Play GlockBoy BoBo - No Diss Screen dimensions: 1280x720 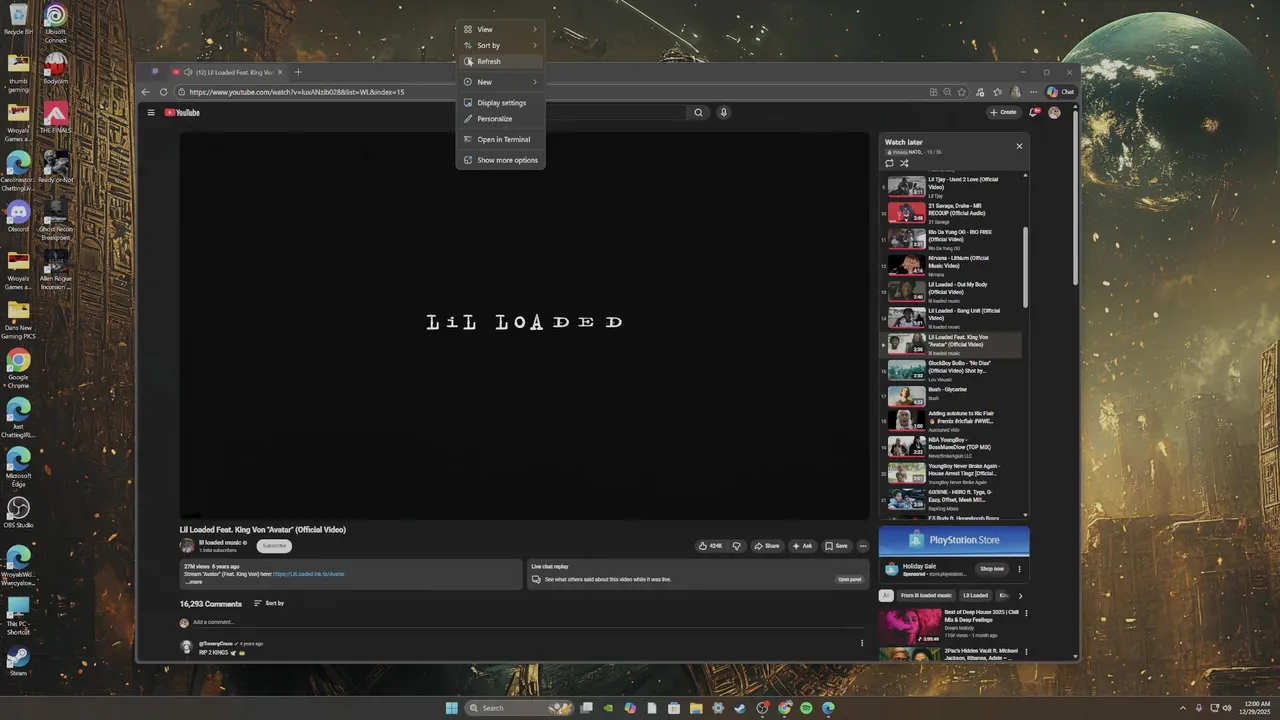point(950,370)
